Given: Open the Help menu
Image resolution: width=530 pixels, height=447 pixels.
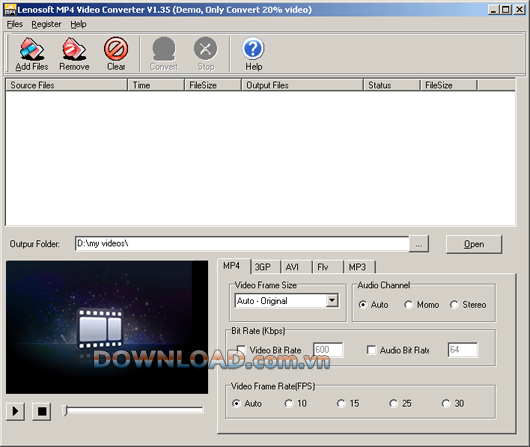Looking at the screenshot, I should coord(78,24).
